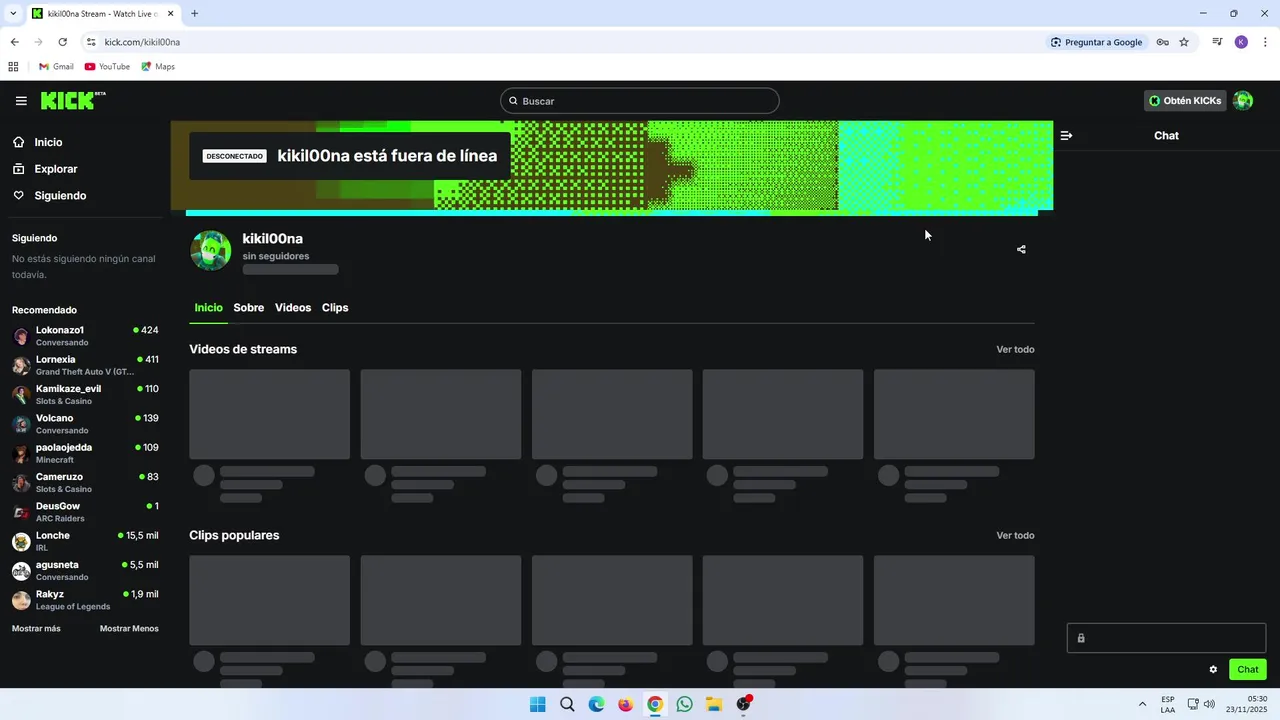Click the chat message input box
1280x720 pixels.
pos(1166,638)
